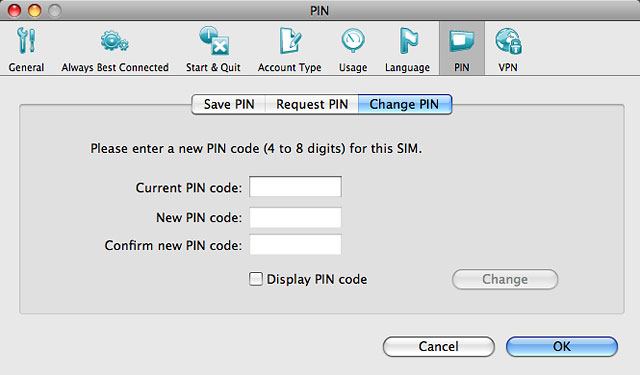This screenshot has width=640, height=375.
Task: Open the VPN settings pane
Action: [508, 50]
